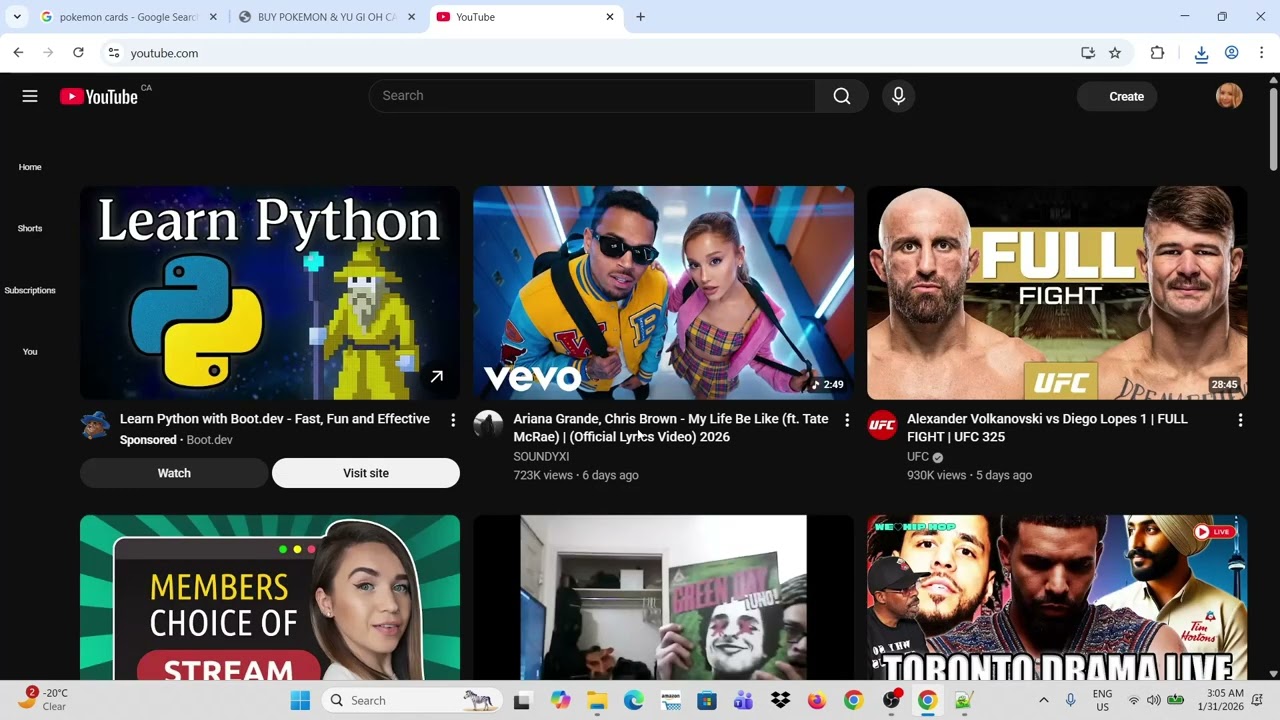Viewport: 1280px width, 720px height.
Task: Open Shorts in the YouTube sidebar
Action: pyautogui.click(x=30, y=228)
